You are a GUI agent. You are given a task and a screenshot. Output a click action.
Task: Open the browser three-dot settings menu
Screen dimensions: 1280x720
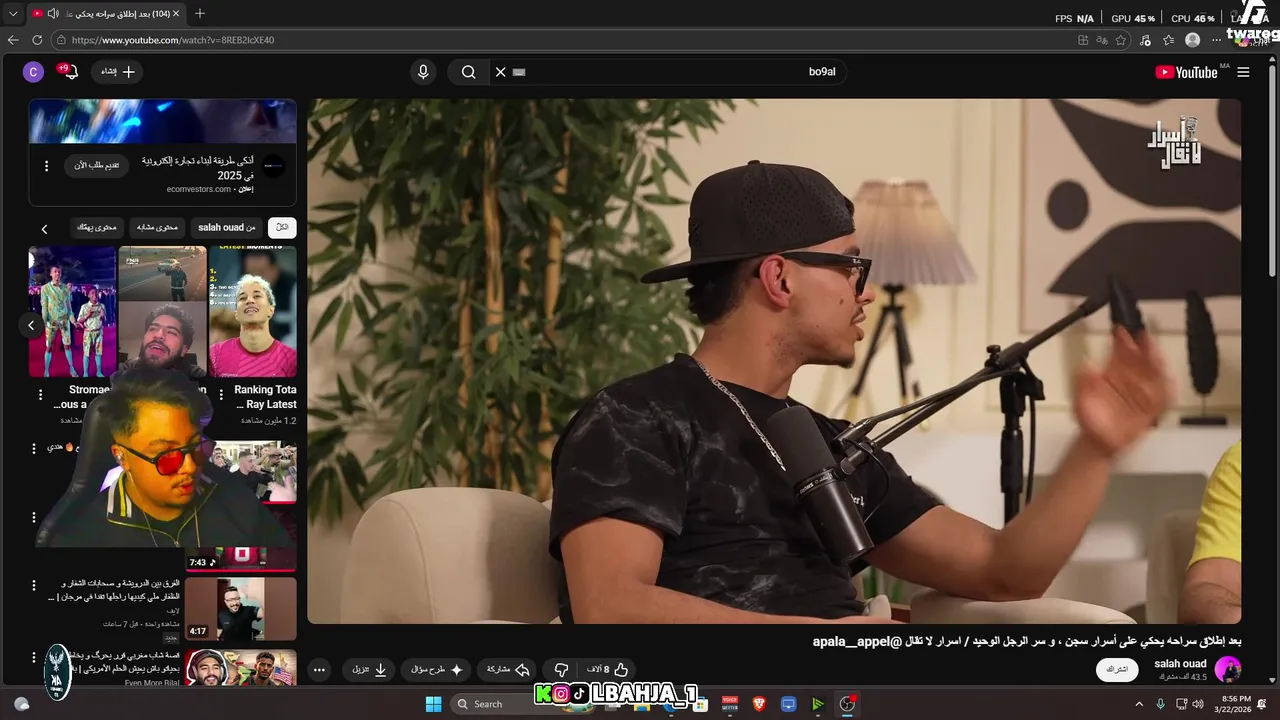(x=1217, y=40)
